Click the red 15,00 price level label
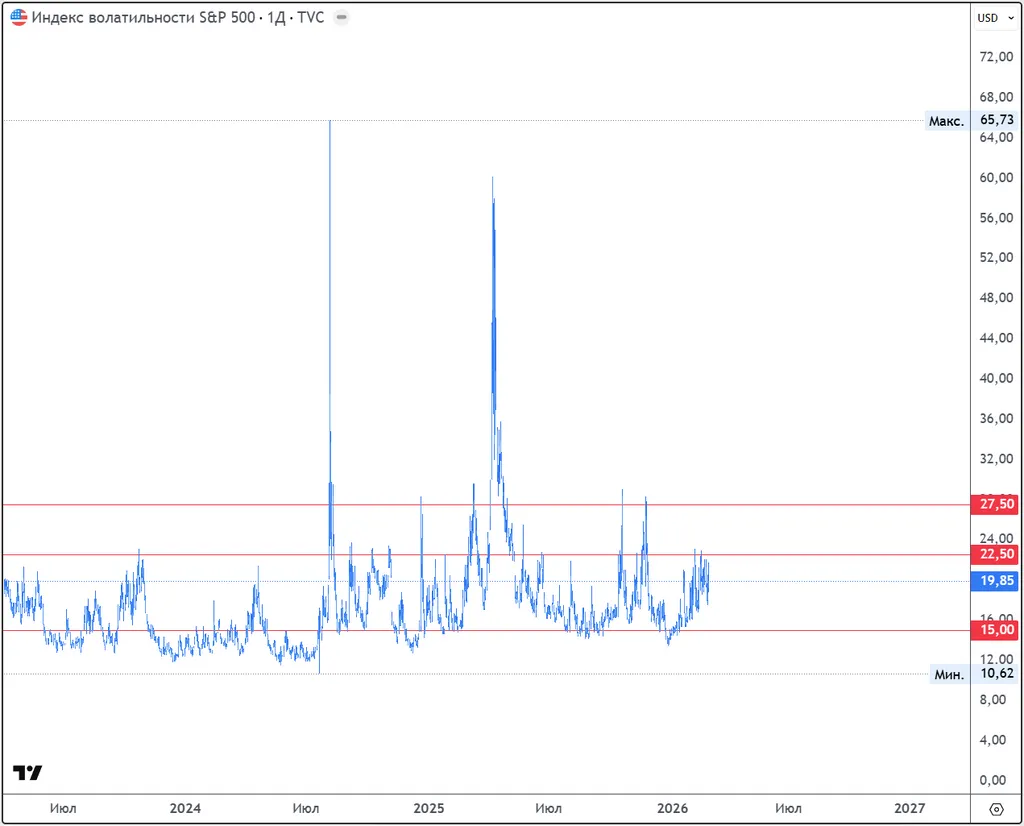1024x826 pixels. point(995,630)
